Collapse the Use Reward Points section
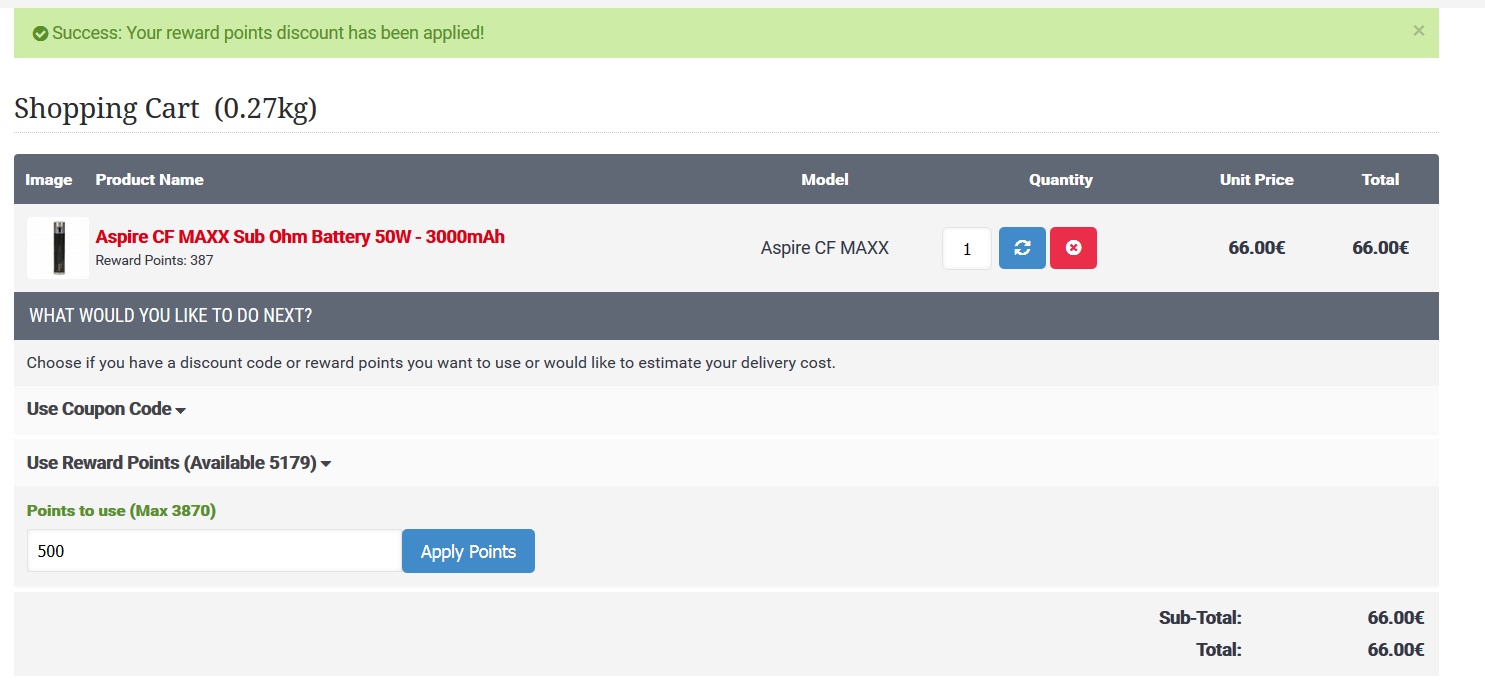 (x=179, y=463)
